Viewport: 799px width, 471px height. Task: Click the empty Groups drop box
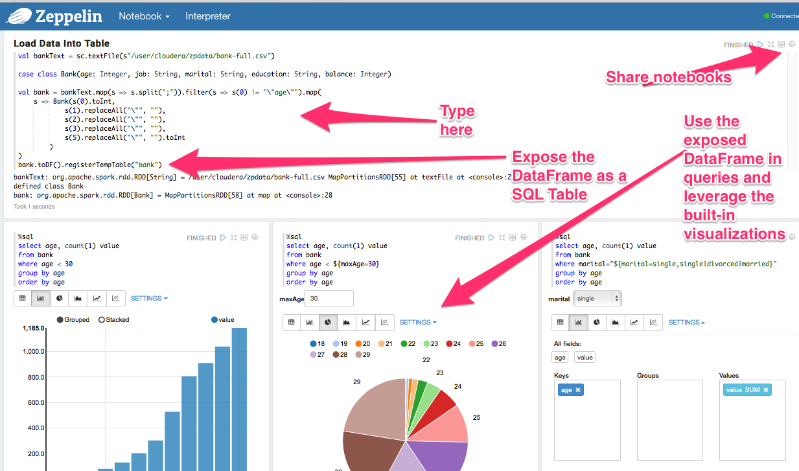(670, 420)
